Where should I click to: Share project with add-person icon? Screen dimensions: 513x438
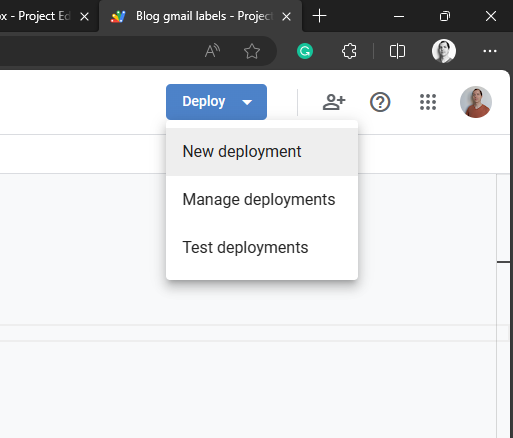point(334,102)
